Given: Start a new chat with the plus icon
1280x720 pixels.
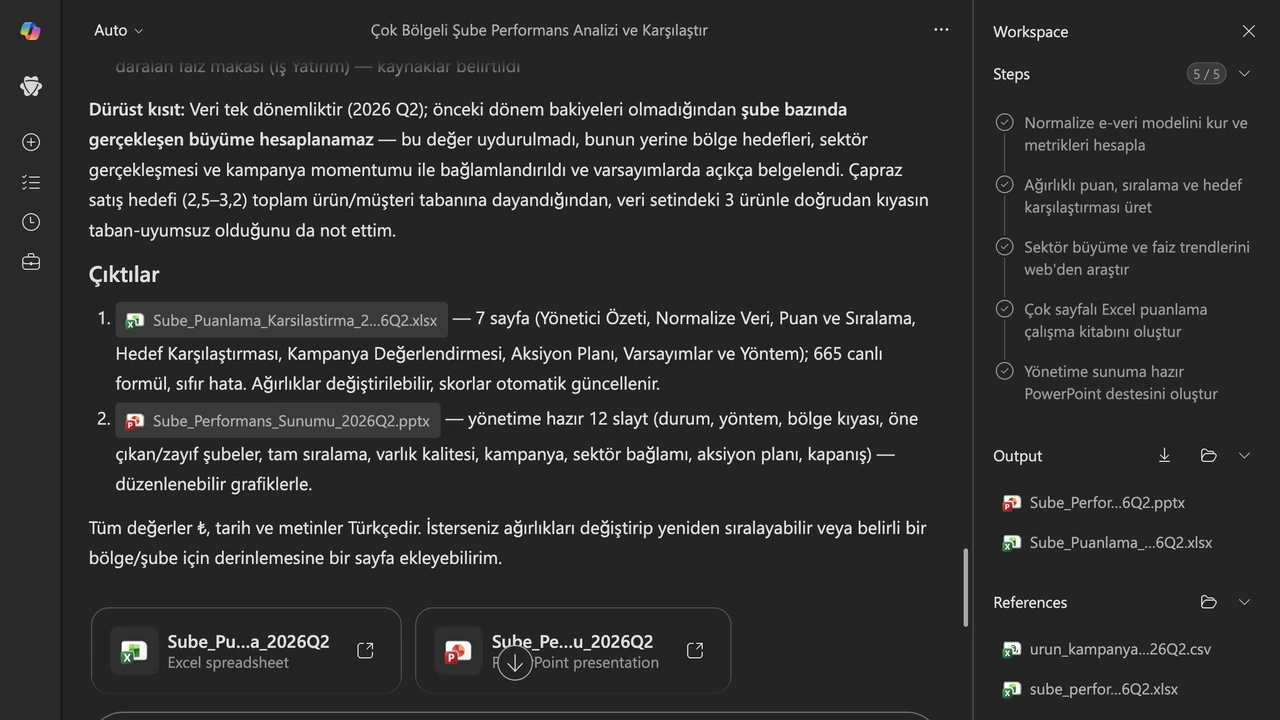Looking at the screenshot, I should [31, 142].
